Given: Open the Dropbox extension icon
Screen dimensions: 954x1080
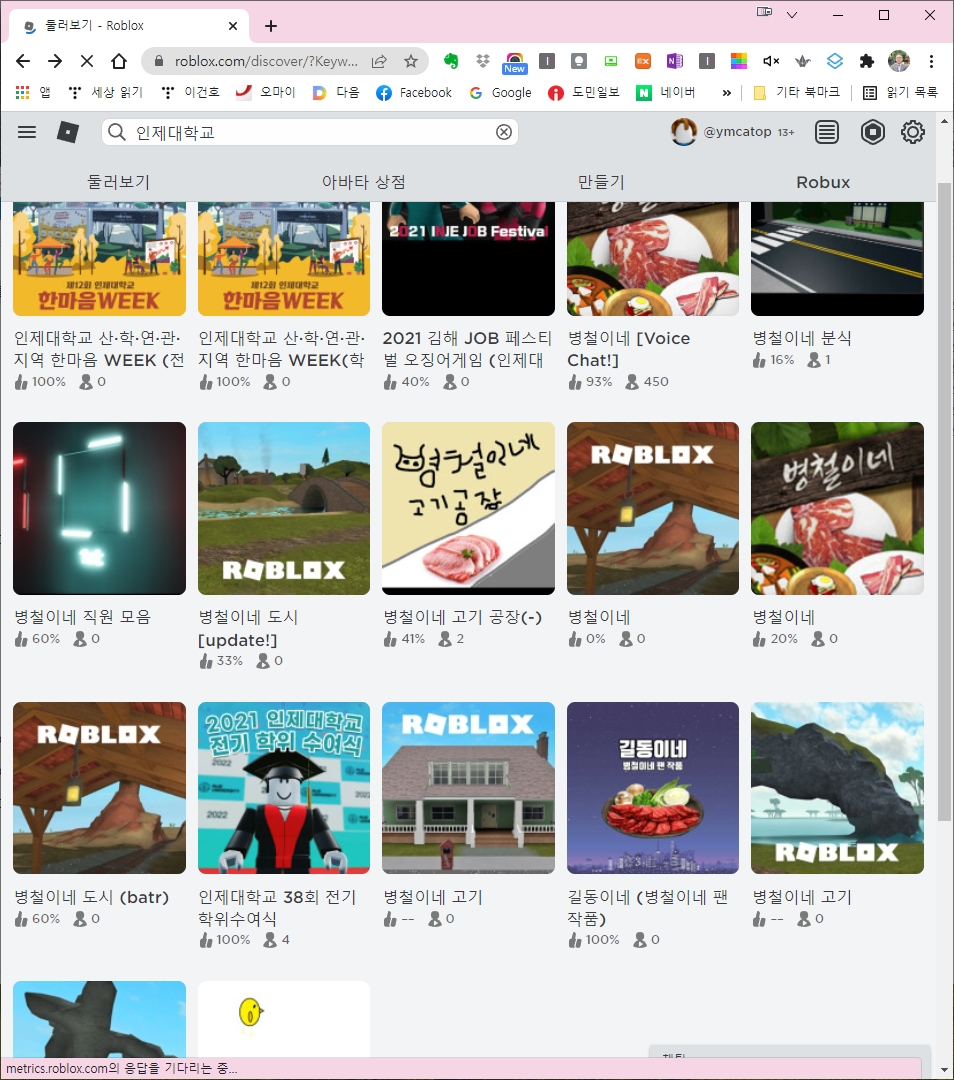Looking at the screenshot, I should 483,61.
